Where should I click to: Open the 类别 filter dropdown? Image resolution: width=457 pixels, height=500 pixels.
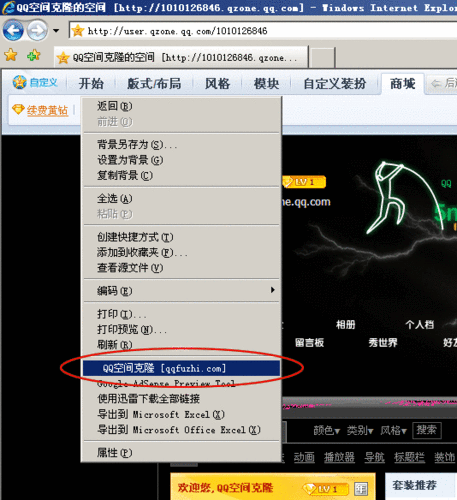click(360, 430)
